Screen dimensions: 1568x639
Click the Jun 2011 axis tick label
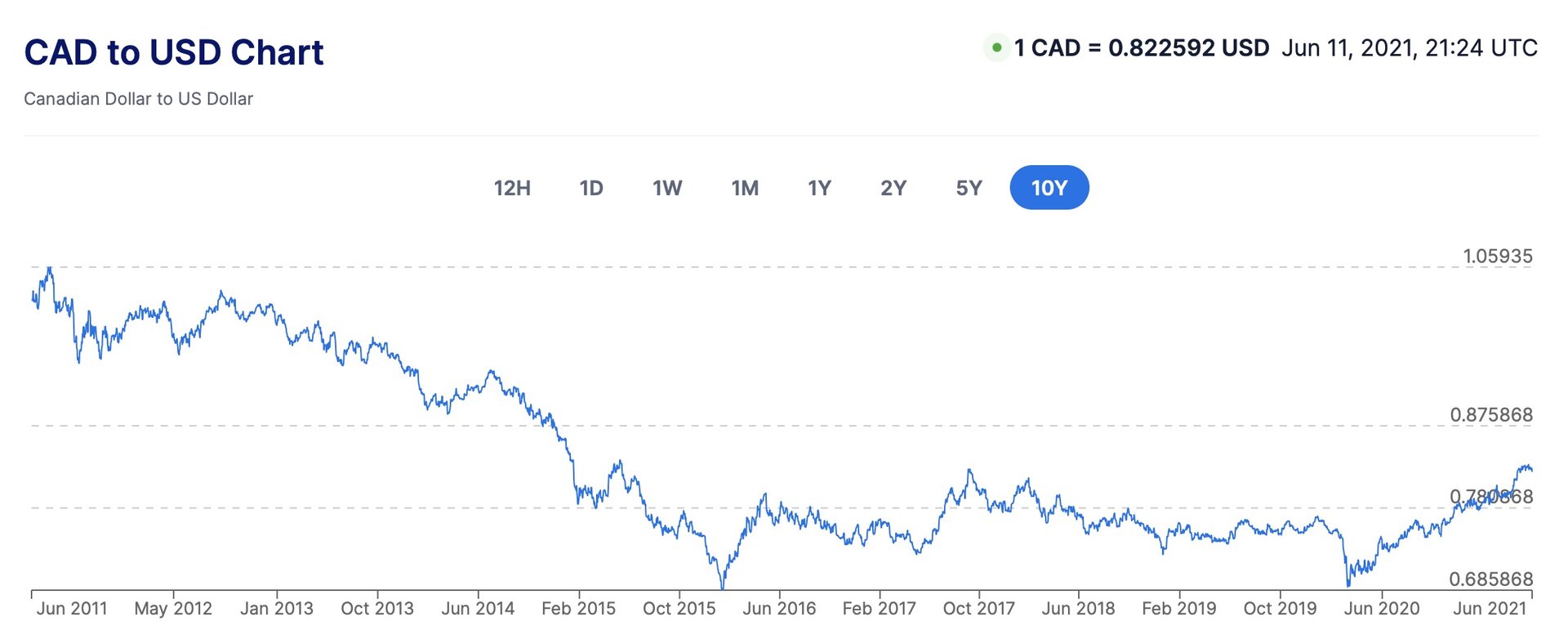[72, 609]
